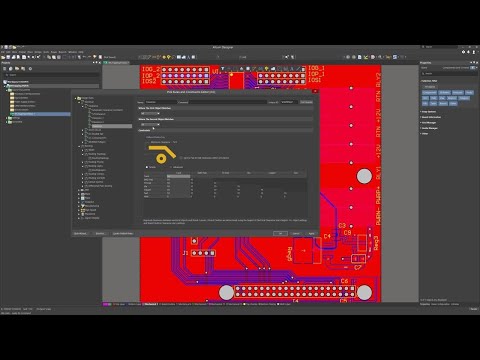Click the Design Rules root folder icon in the rules tree
The width and height of the screenshot is (480, 360).
tap(79, 98)
